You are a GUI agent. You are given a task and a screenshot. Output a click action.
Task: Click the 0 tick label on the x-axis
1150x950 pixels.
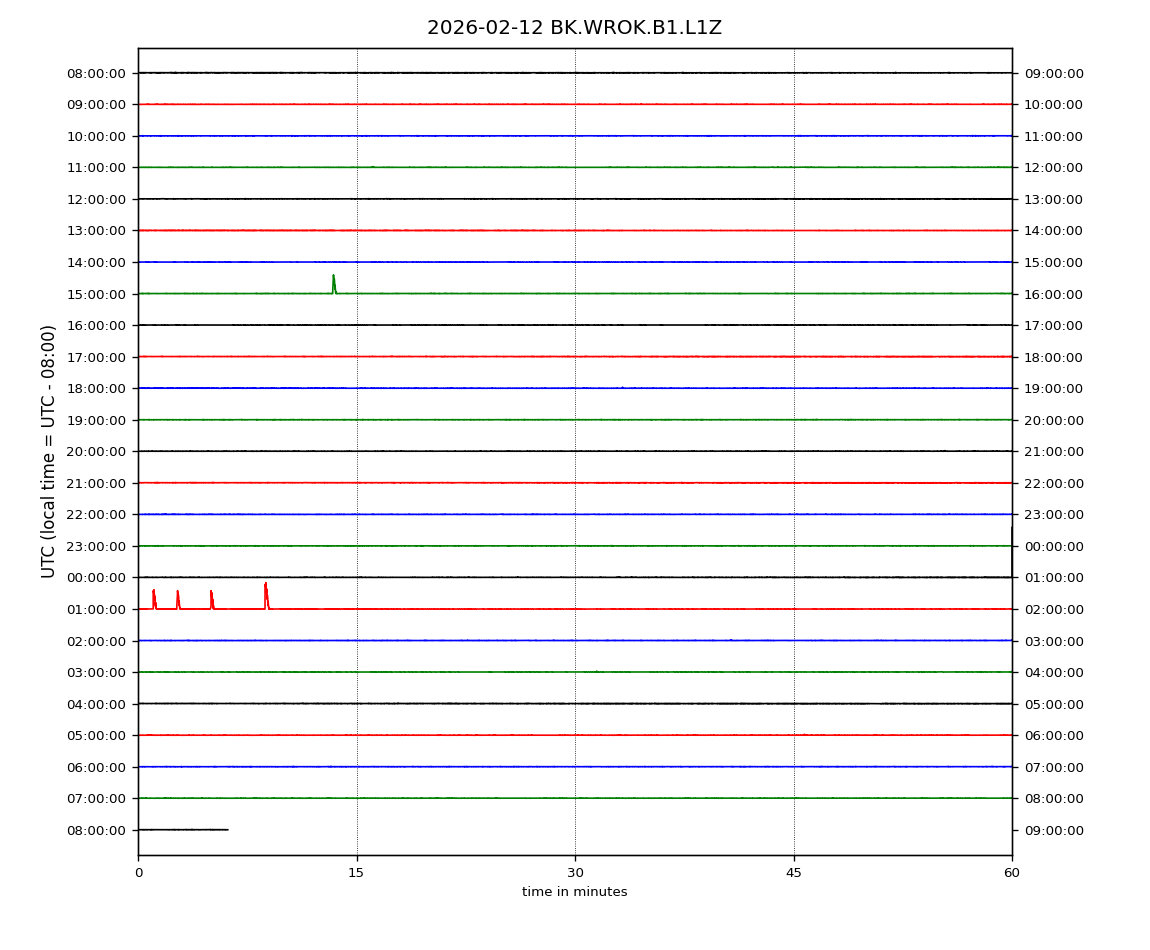pos(138,873)
